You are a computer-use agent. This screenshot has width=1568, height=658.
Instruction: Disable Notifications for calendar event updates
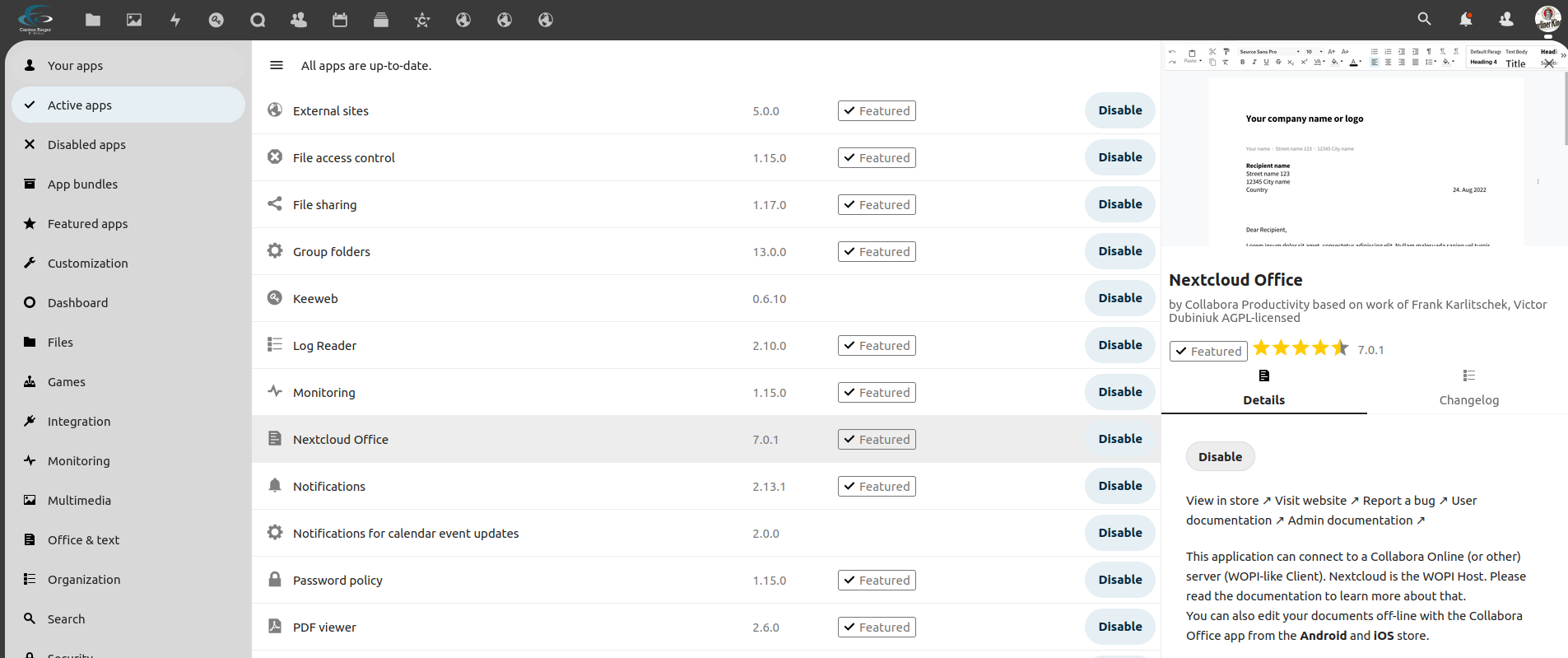point(1119,533)
